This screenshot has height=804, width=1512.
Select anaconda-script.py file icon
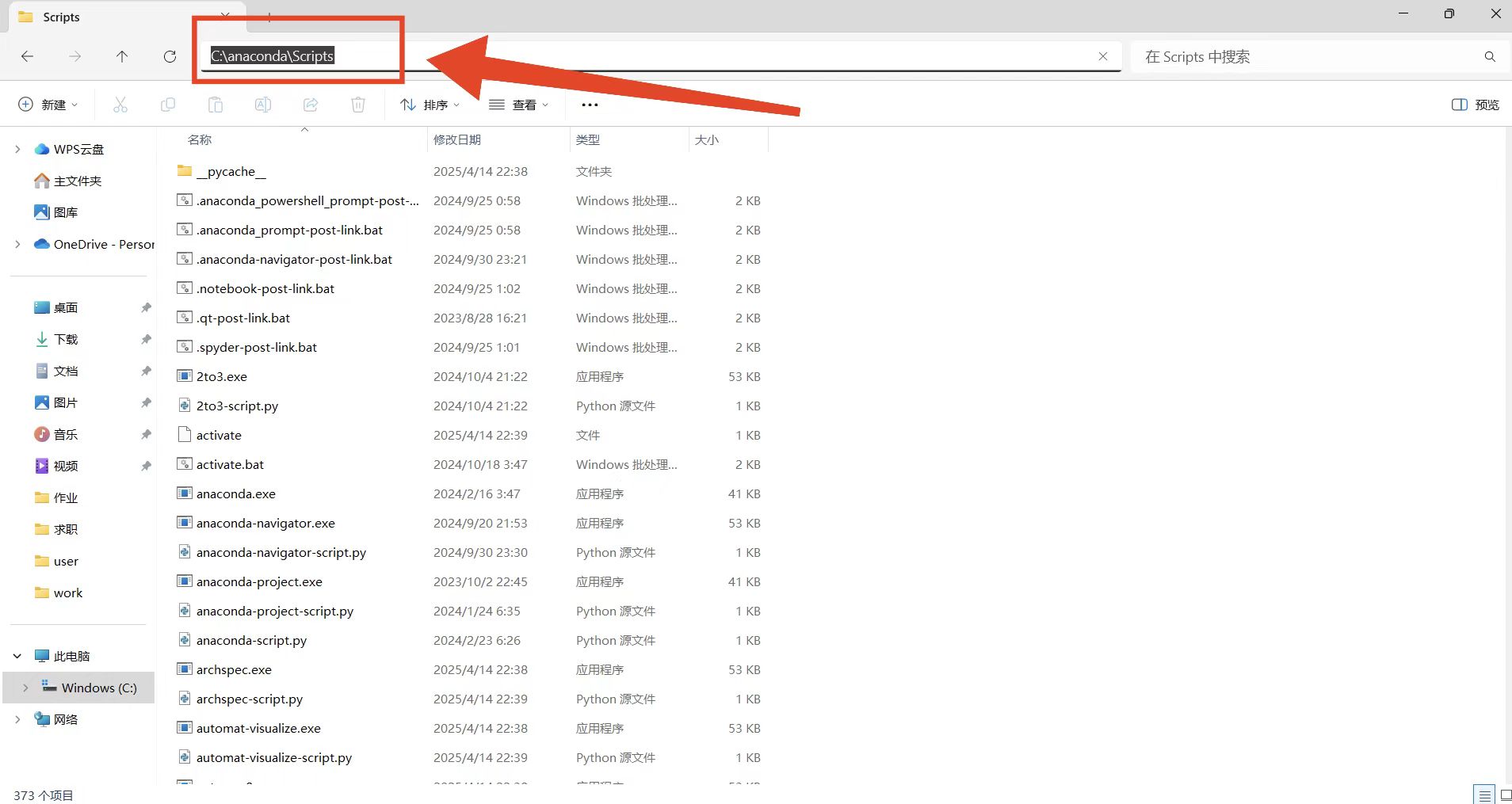[185, 640]
